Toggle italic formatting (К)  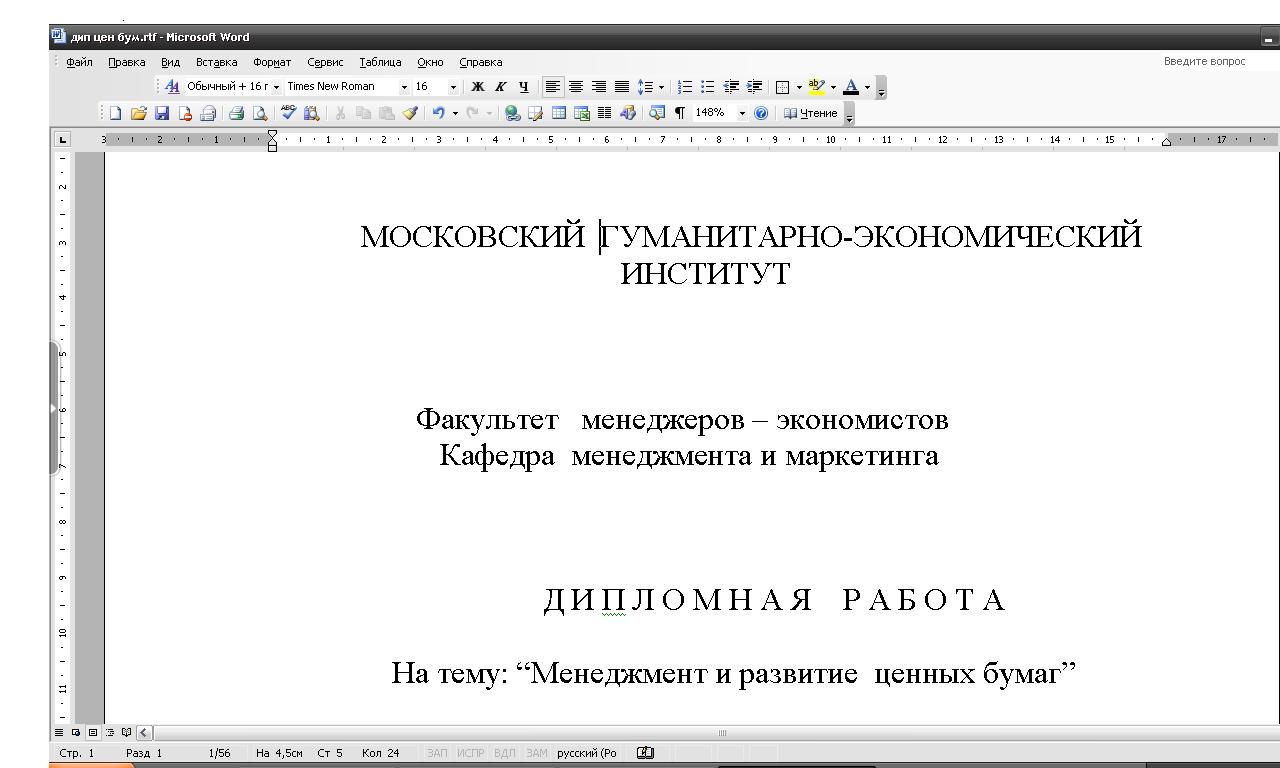501,87
